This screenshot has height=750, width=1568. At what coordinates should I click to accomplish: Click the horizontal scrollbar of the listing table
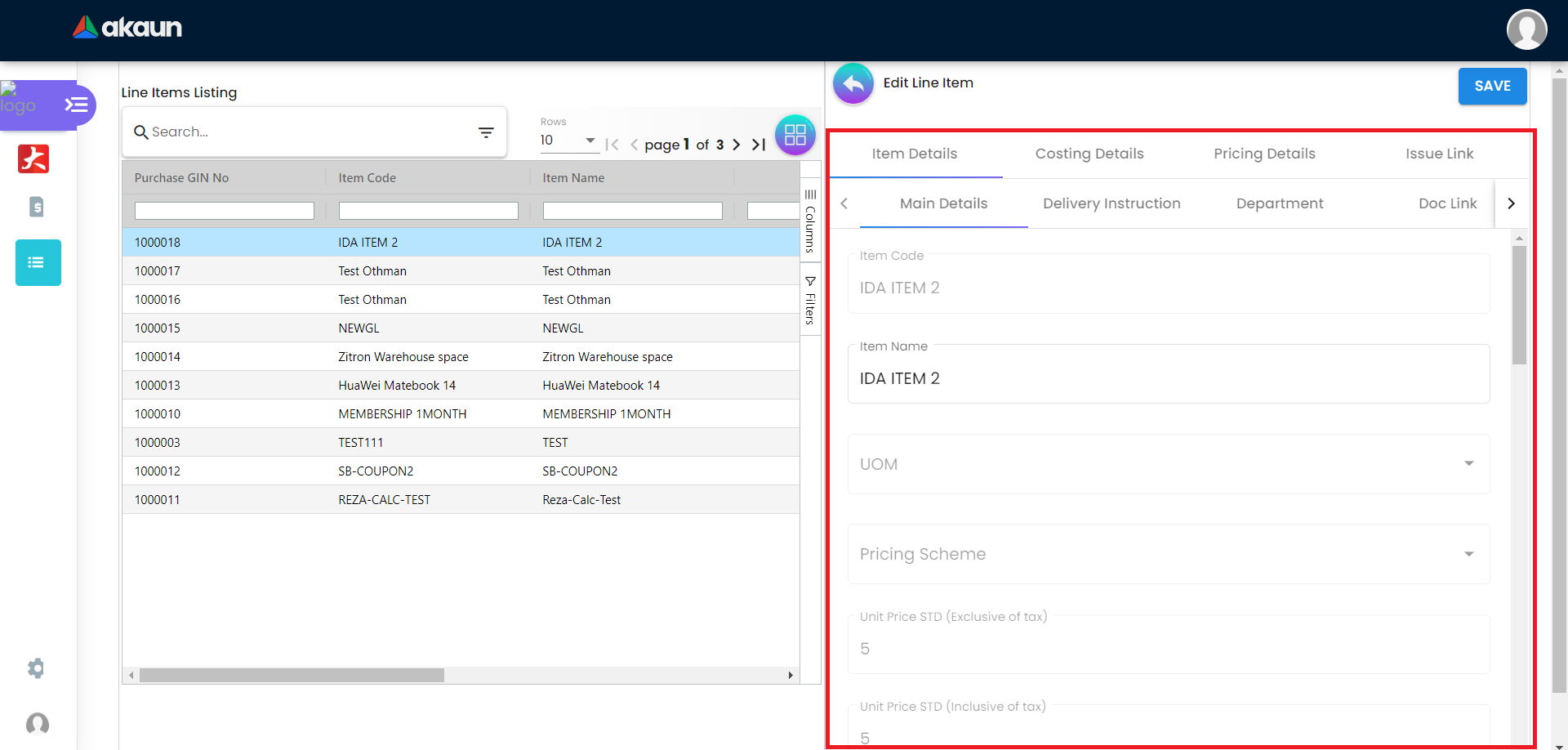tap(292, 676)
